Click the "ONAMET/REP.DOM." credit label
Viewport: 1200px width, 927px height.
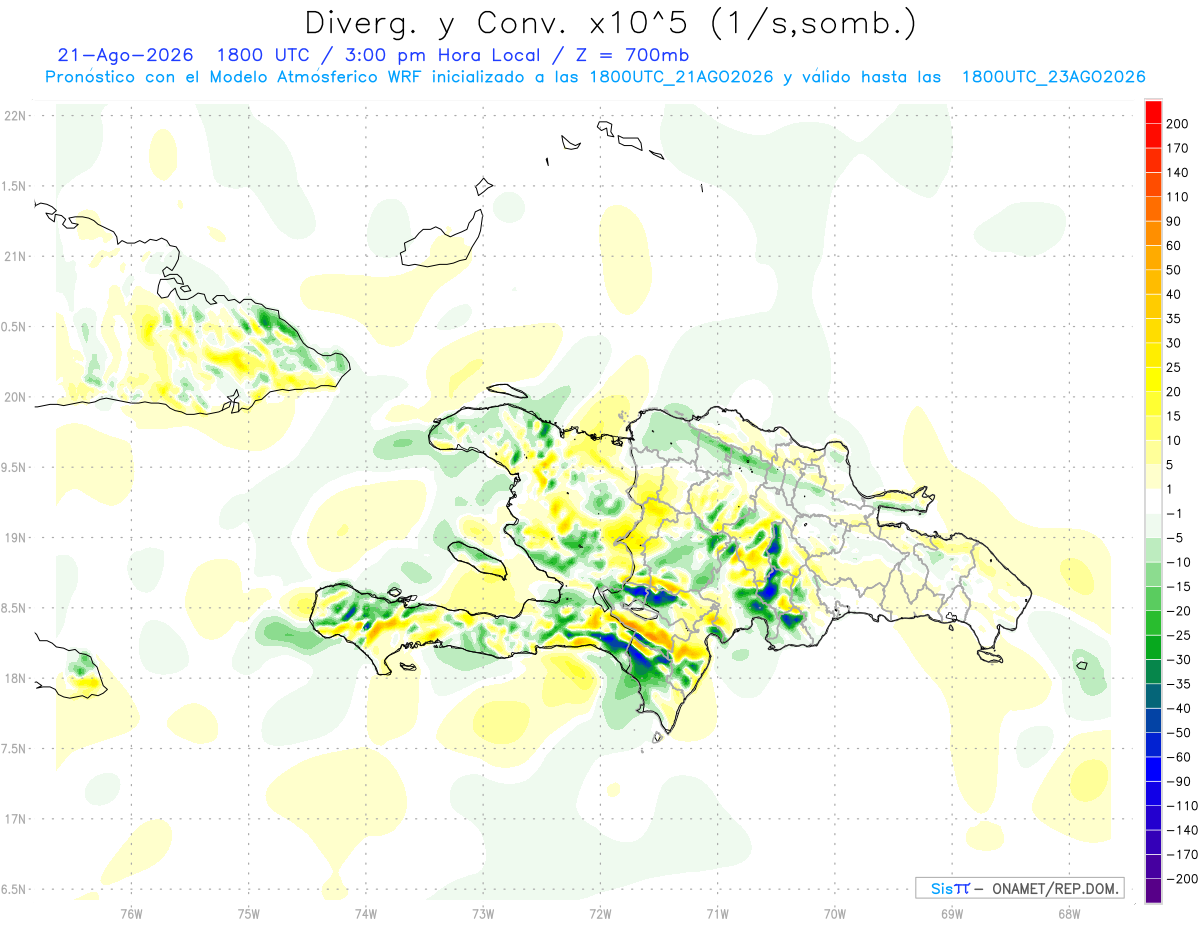tap(1054, 888)
